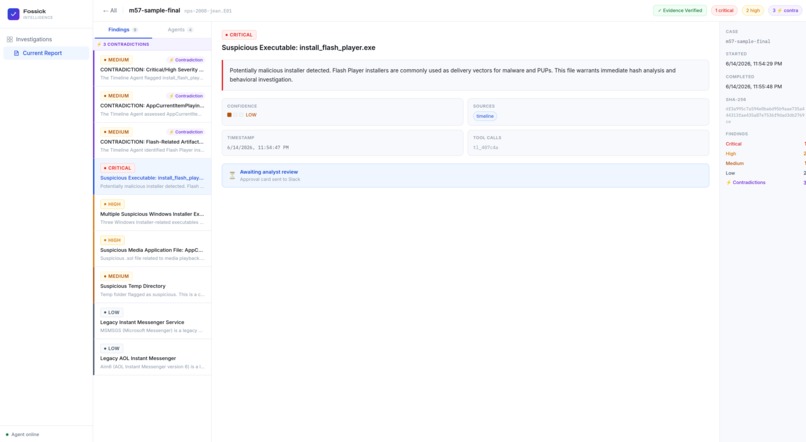Click the 2 high pill
The image size is (806, 442).
click(x=753, y=10)
